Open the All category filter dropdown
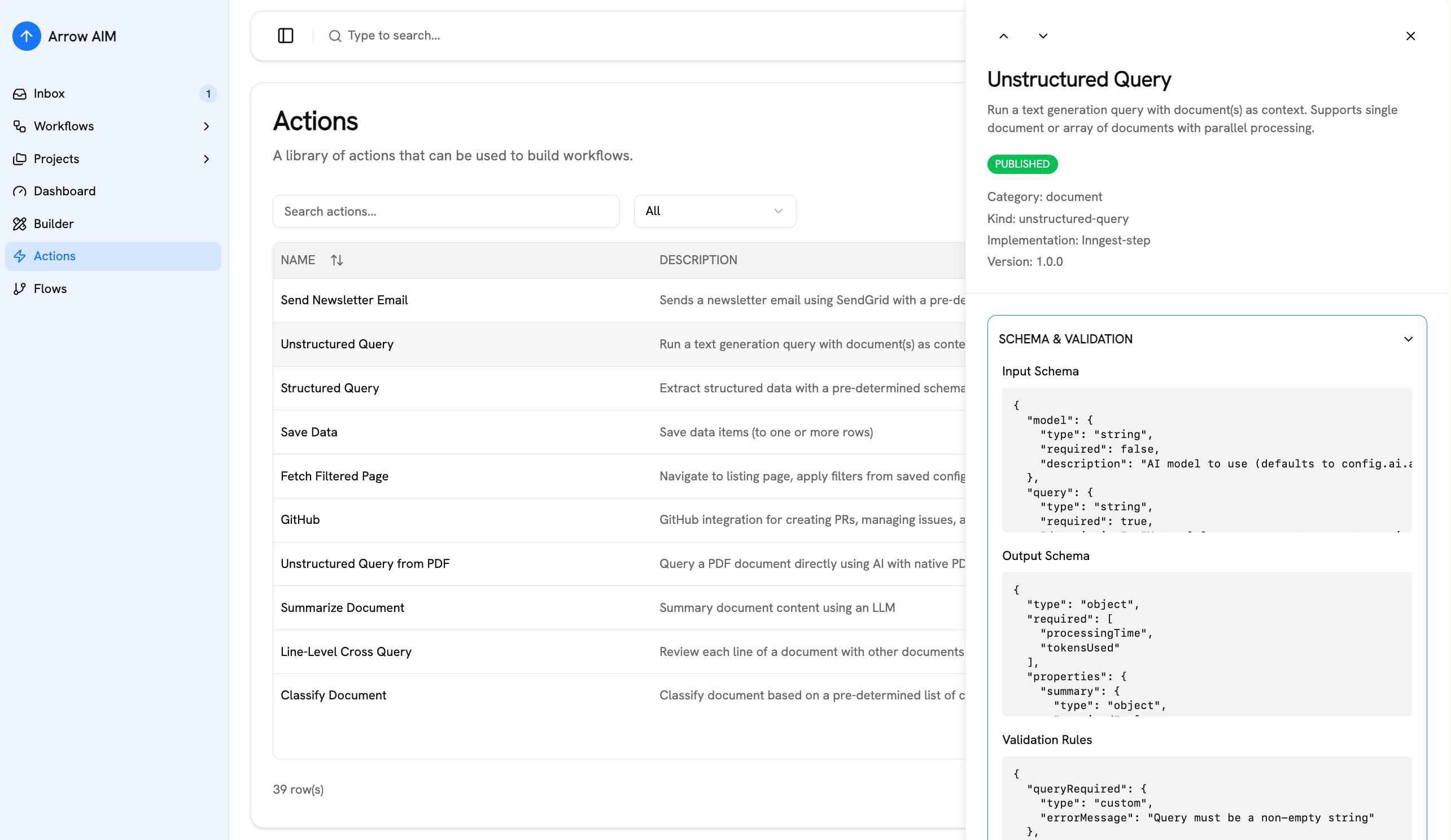 715,211
